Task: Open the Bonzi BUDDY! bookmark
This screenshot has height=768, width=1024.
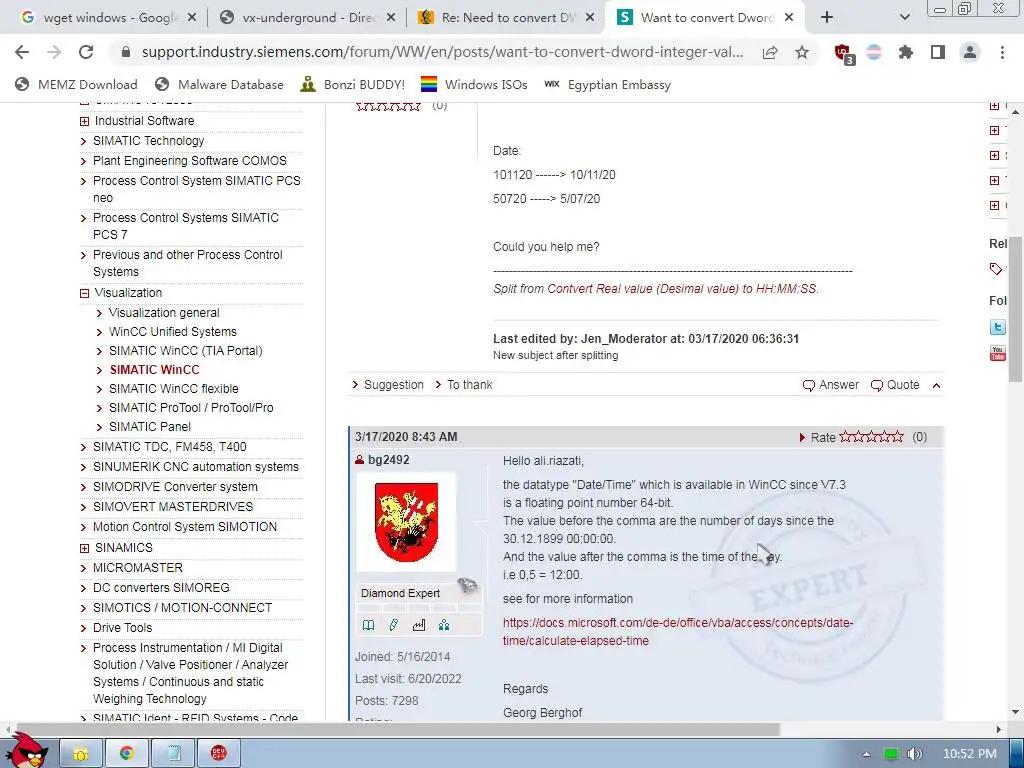Action: 353,84
